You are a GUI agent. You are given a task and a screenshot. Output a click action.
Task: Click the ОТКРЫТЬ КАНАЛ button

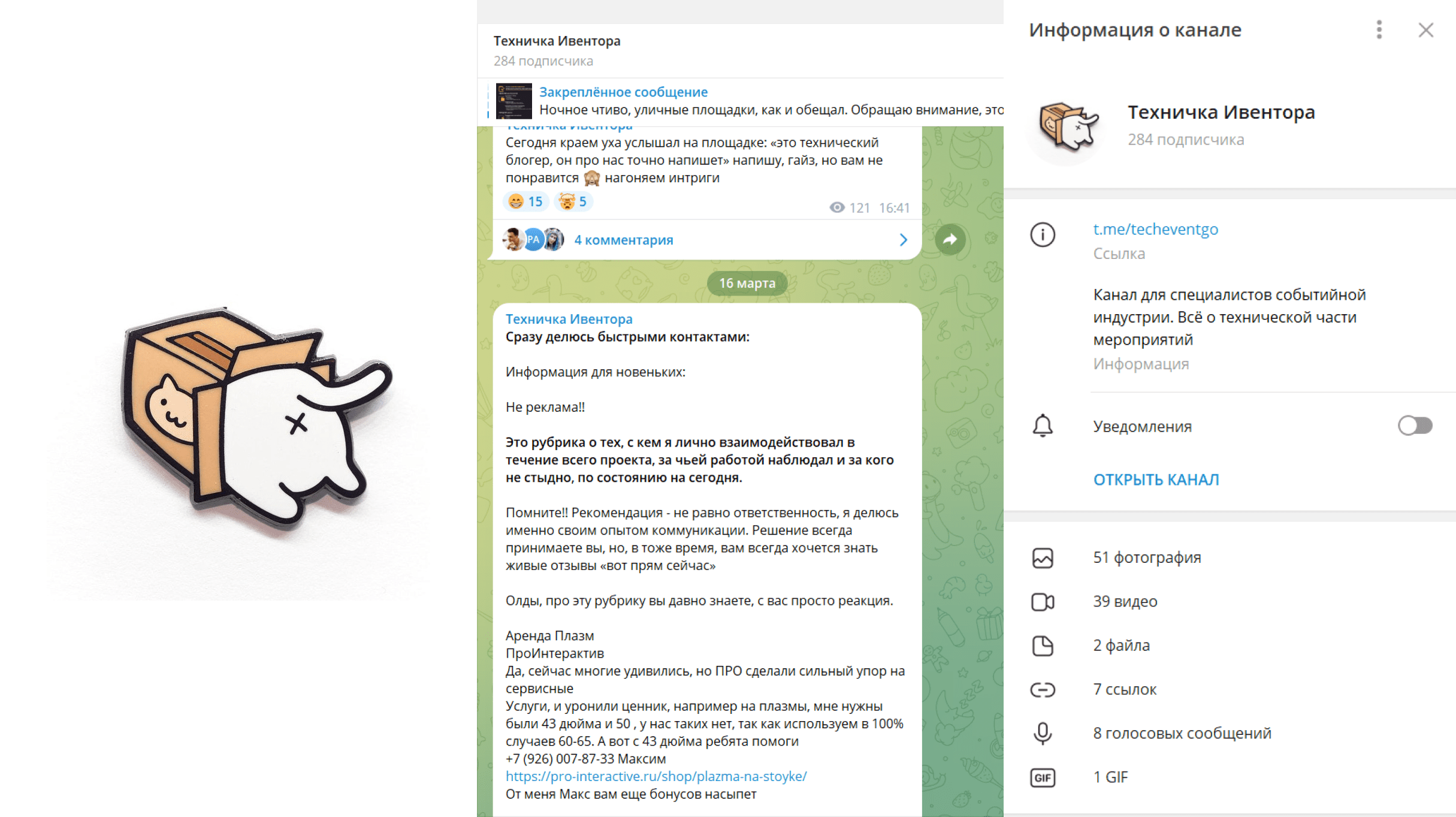pos(1156,480)
